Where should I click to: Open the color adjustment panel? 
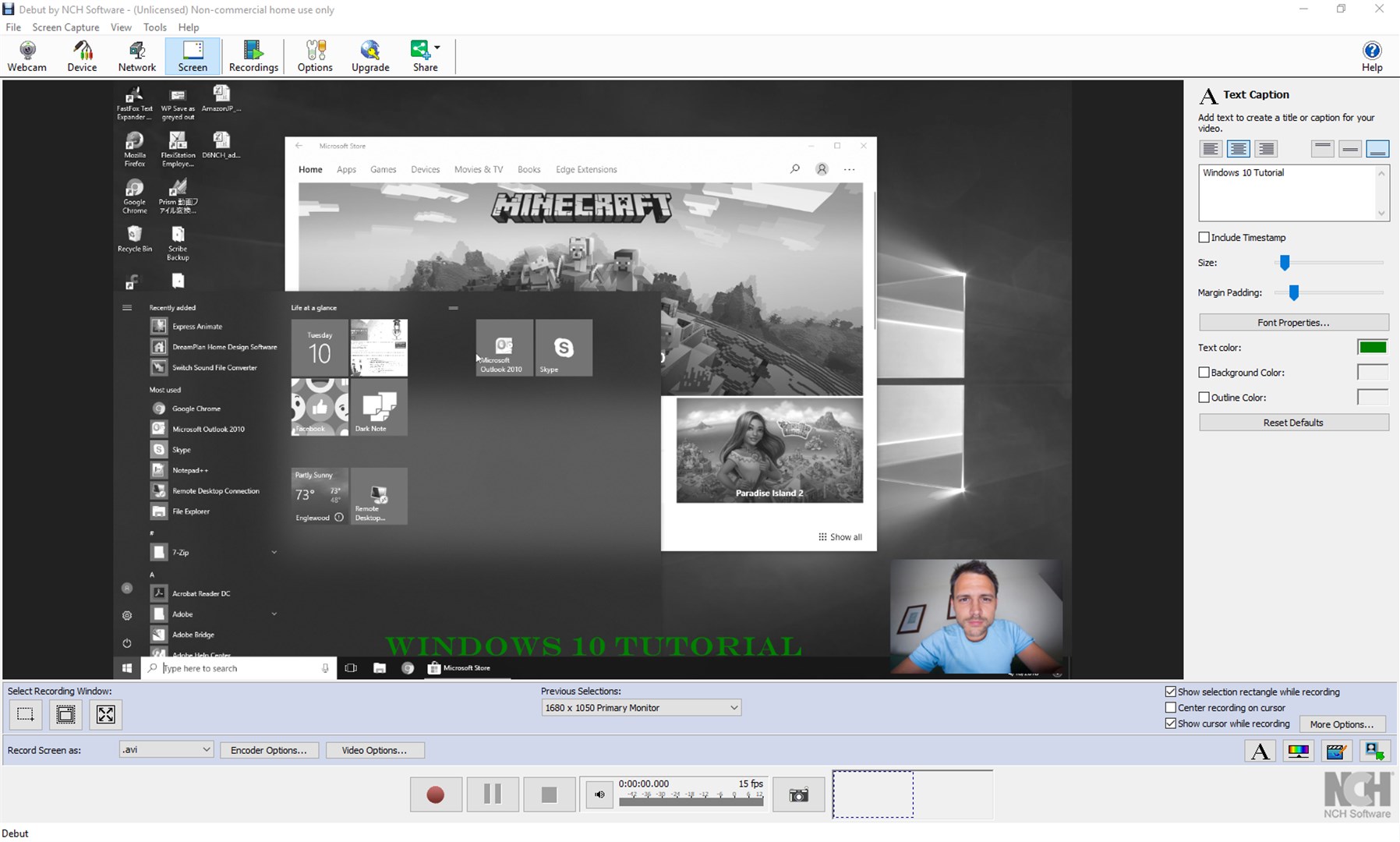coord(1299,751)
